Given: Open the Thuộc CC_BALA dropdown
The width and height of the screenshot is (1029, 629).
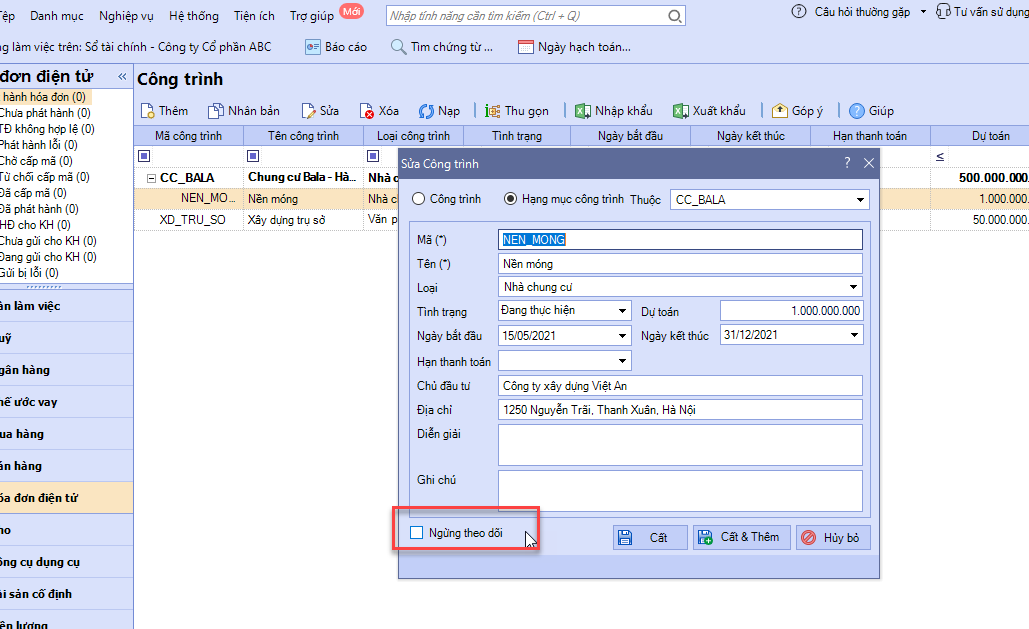Looking at the screenshot, I should (x=860, y=200).
